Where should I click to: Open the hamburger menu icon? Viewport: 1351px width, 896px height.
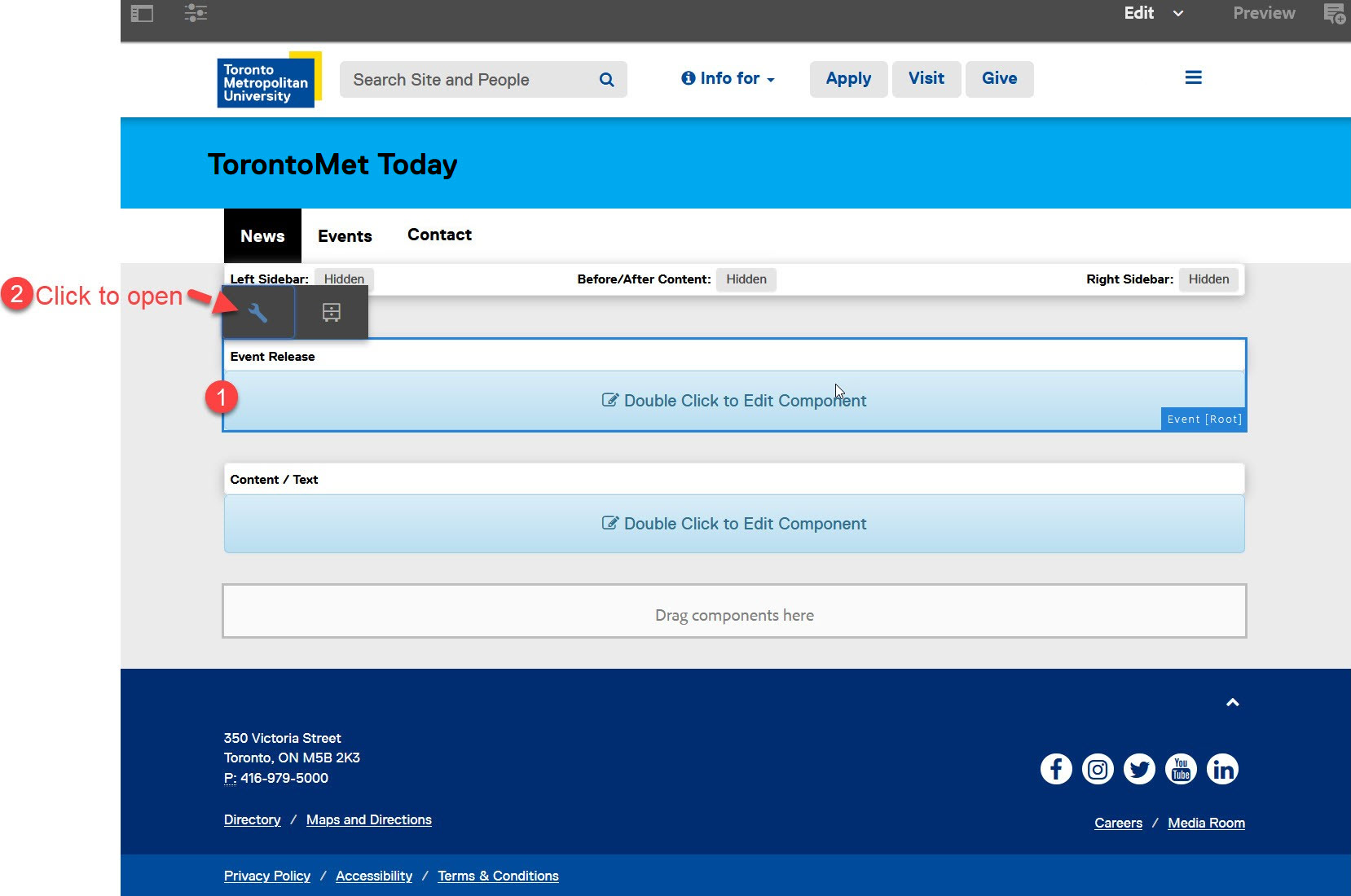tap(1193, 77)
